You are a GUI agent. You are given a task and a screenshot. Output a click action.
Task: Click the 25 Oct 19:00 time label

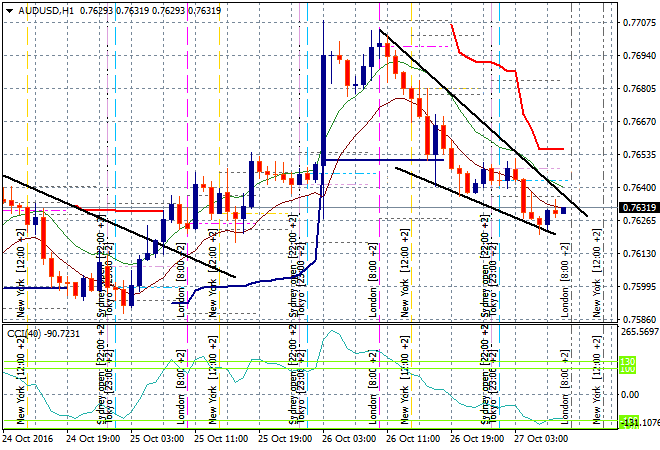285,439
